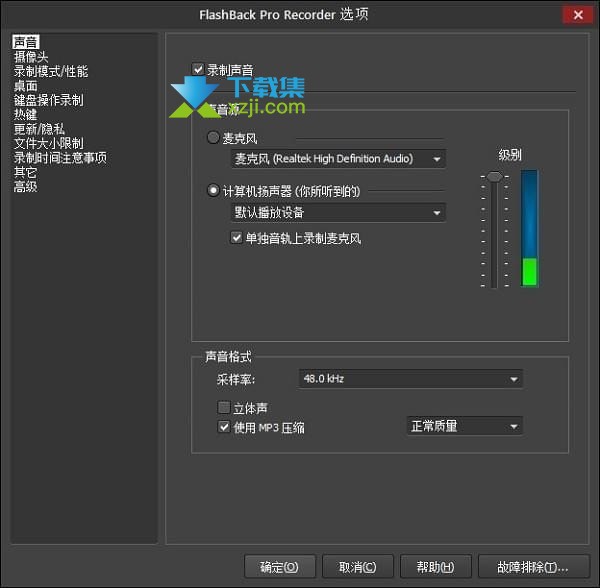Toggle 使用 MP3 压缩 checkbox
The image size is (600, 588).
pos(224,426)
